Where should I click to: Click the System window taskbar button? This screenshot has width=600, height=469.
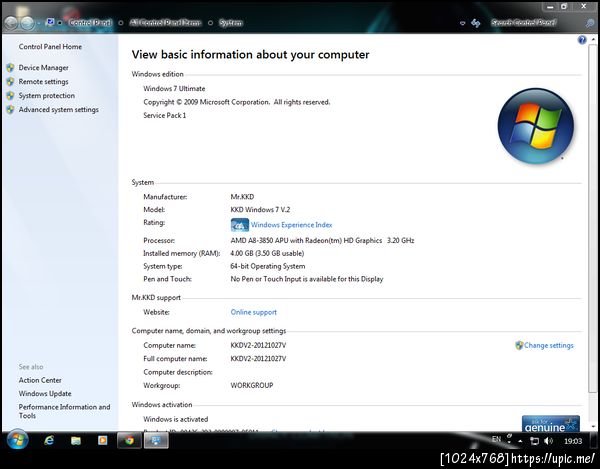[156, 441]
